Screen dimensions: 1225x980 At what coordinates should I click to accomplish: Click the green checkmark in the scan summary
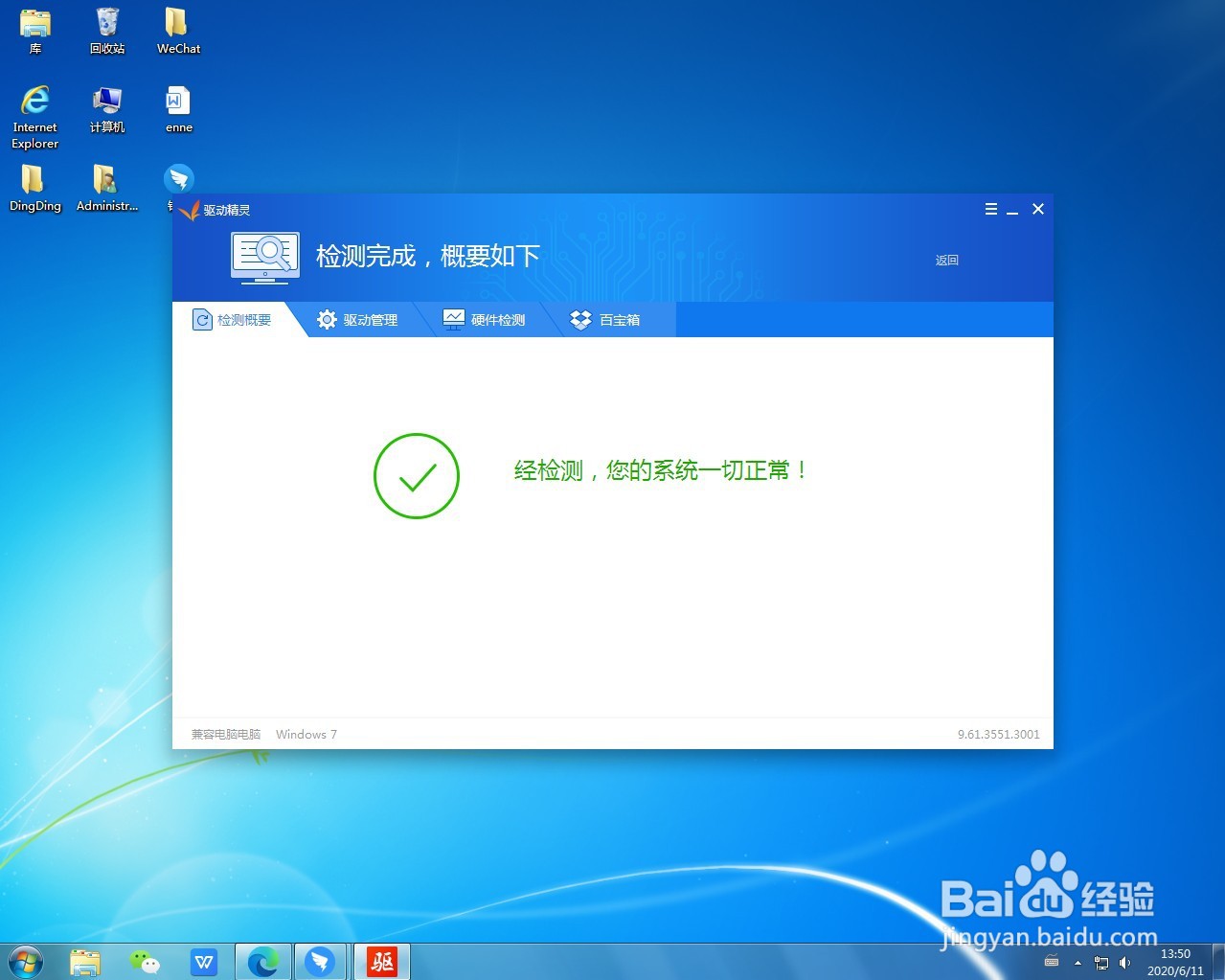tap(416, 475)
